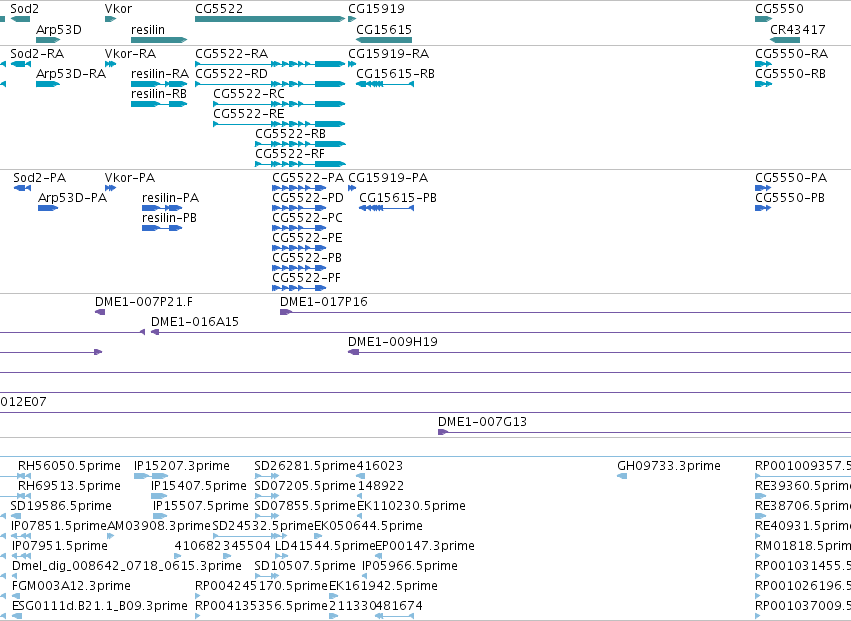
Task: Click protein CG5522-PF
Action: (299, 288)
